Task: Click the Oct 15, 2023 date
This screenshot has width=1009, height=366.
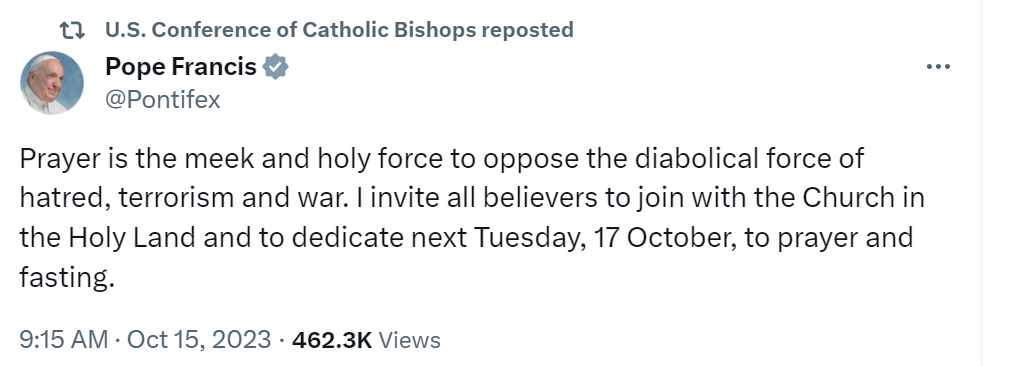Action: point(199,339)
